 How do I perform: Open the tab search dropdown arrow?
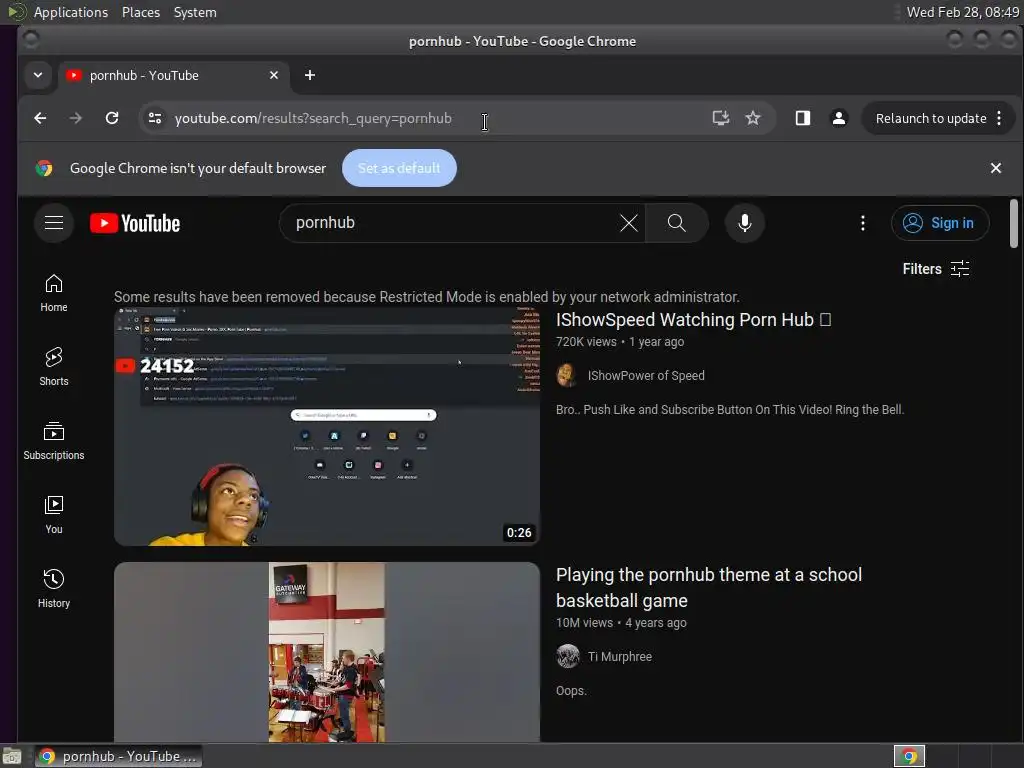38,75
